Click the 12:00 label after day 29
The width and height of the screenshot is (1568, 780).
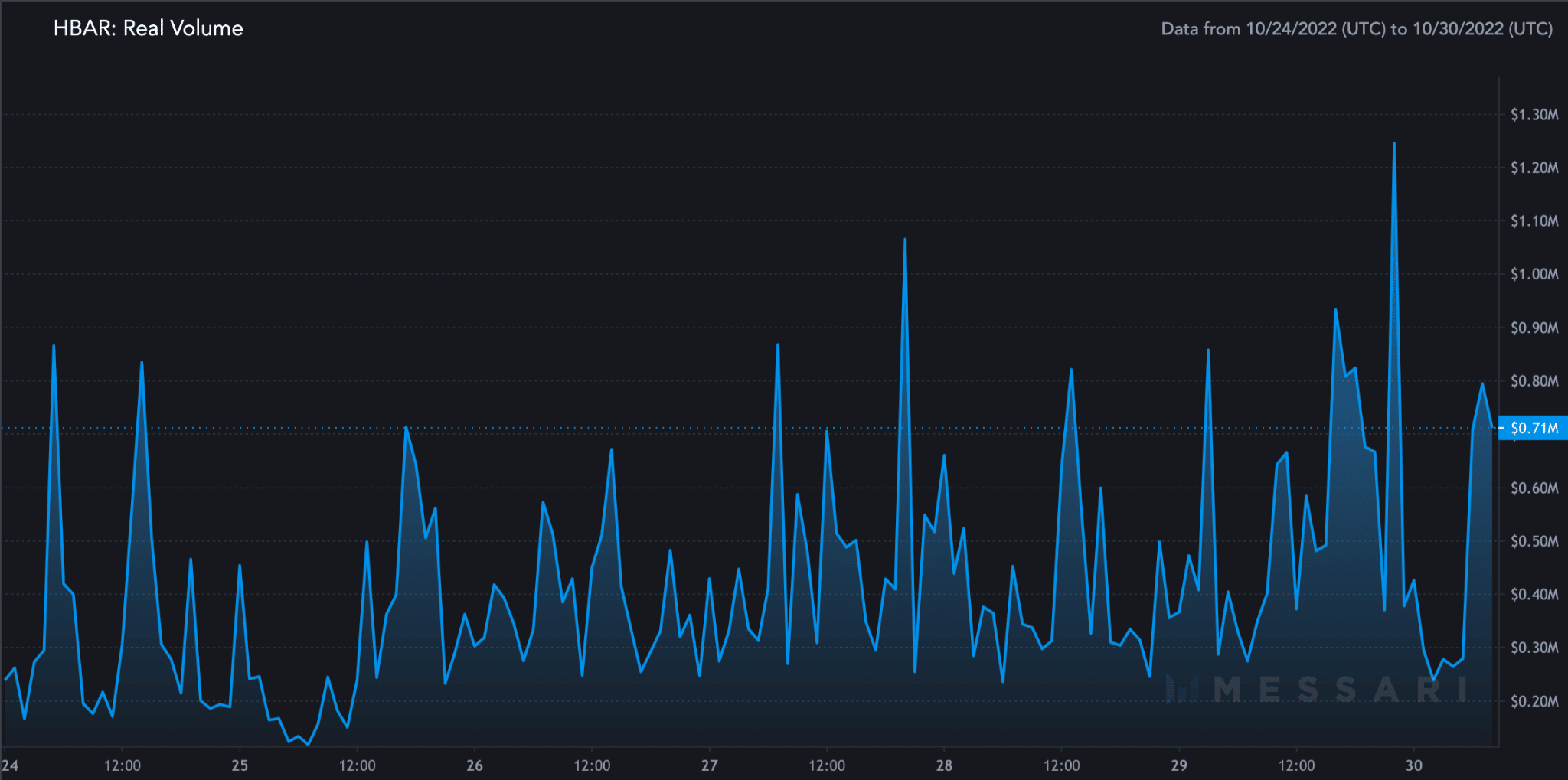click(1297, 765)
